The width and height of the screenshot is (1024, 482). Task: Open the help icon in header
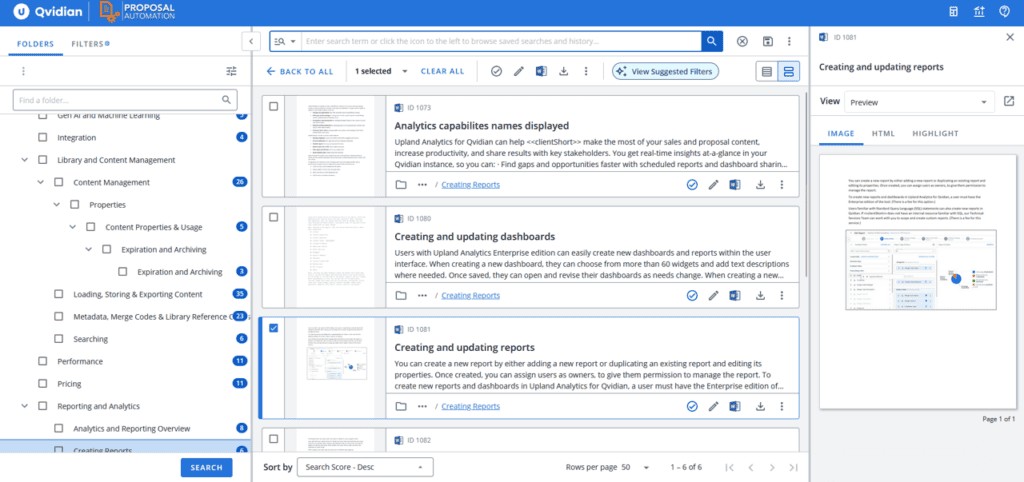point(1004,12)
